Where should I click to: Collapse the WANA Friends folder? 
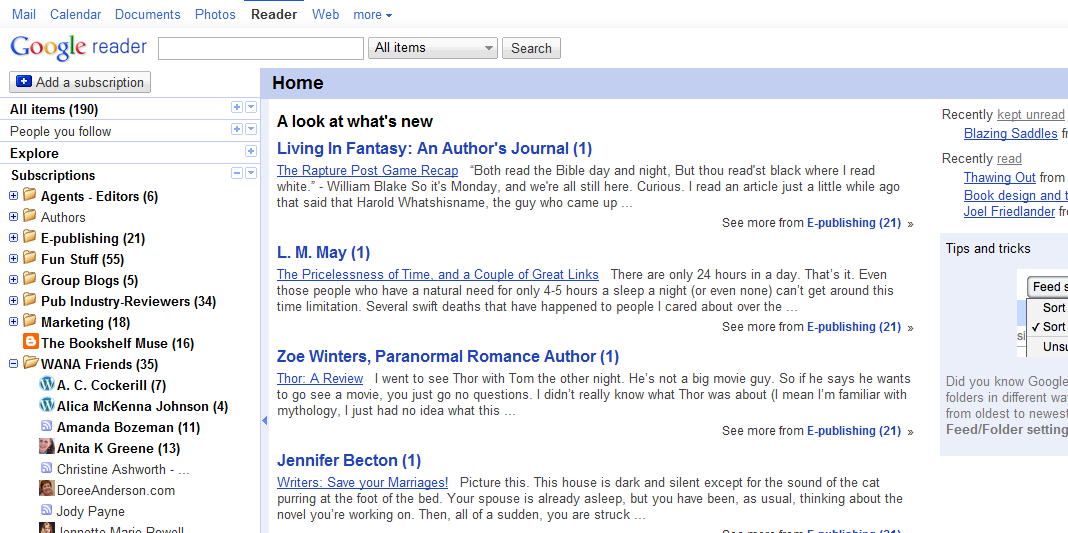[x=13, y=364]
